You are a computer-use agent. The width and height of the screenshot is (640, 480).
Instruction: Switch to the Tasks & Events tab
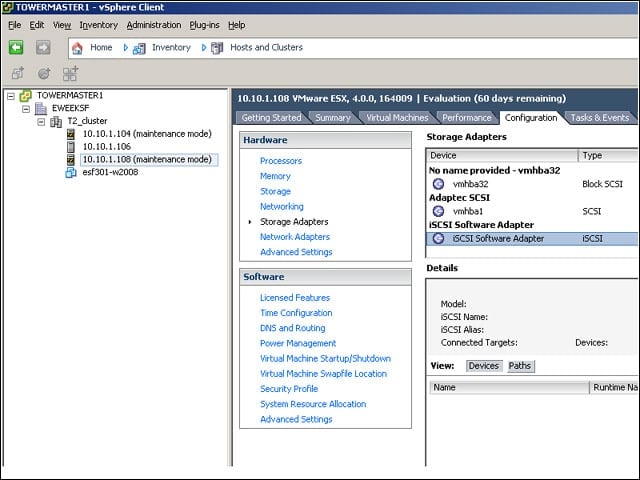coord(600,118)
